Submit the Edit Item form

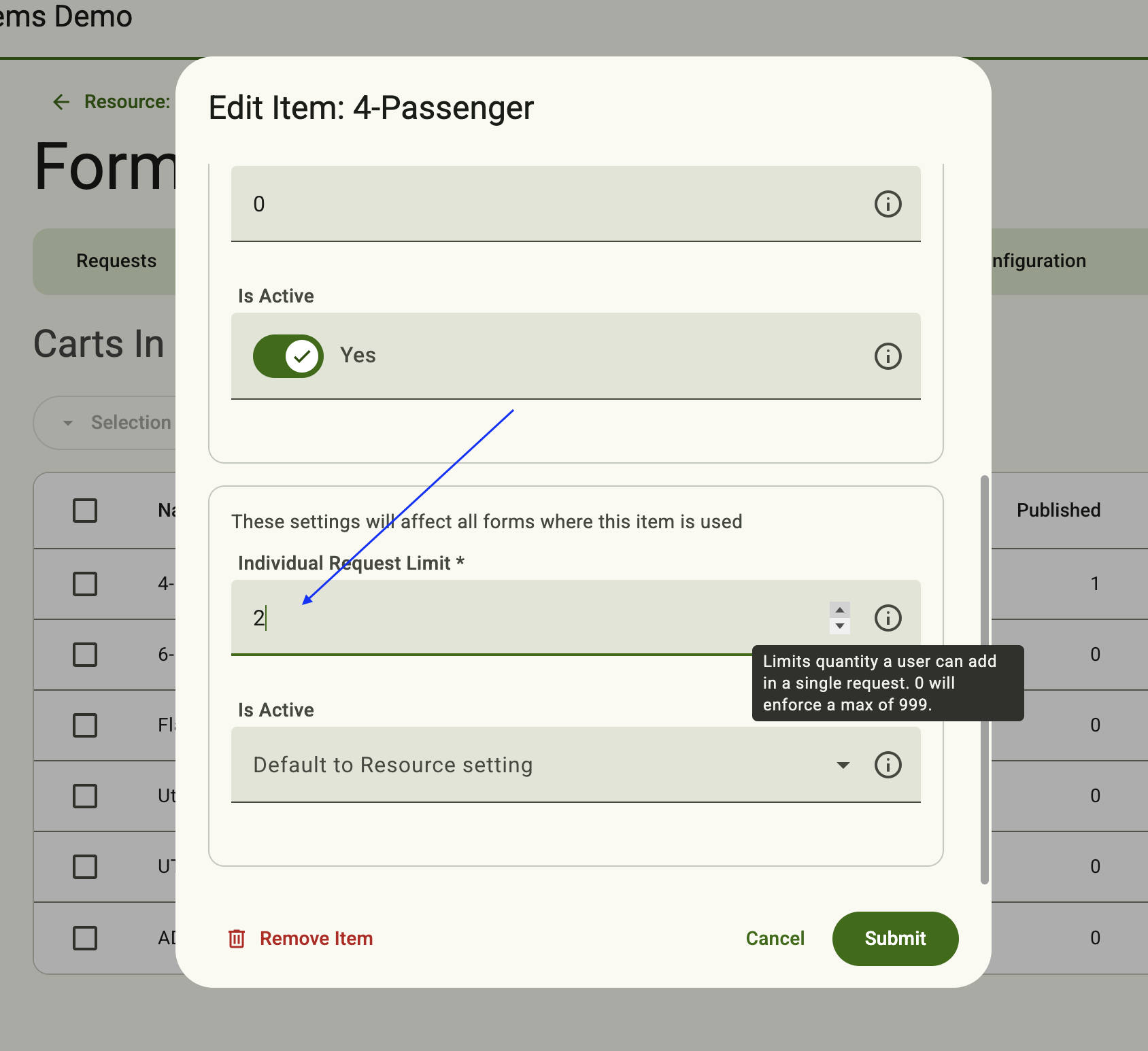[x=895, y=939]
